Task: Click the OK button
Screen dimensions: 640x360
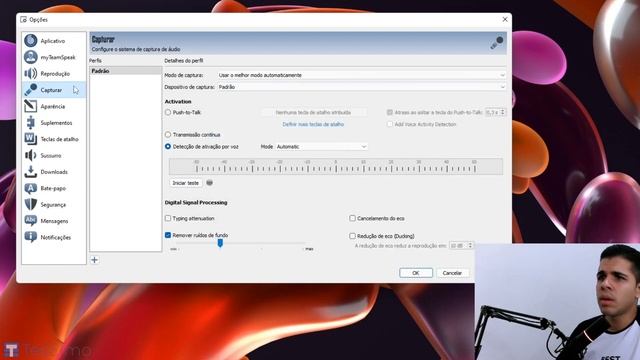Action: [x=416, y=273]
